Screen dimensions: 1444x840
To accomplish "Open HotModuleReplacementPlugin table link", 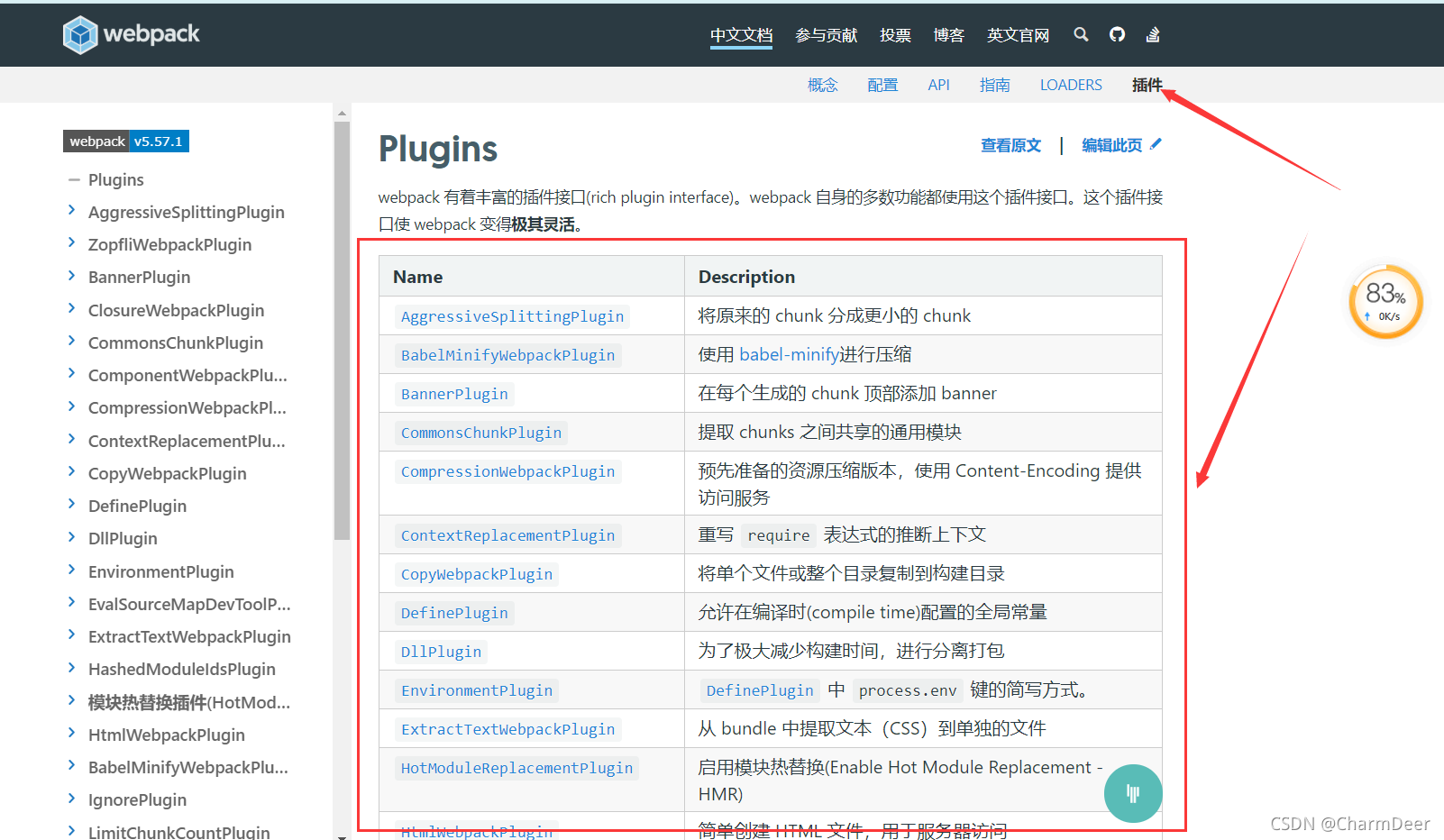I will tap(516, 768).
